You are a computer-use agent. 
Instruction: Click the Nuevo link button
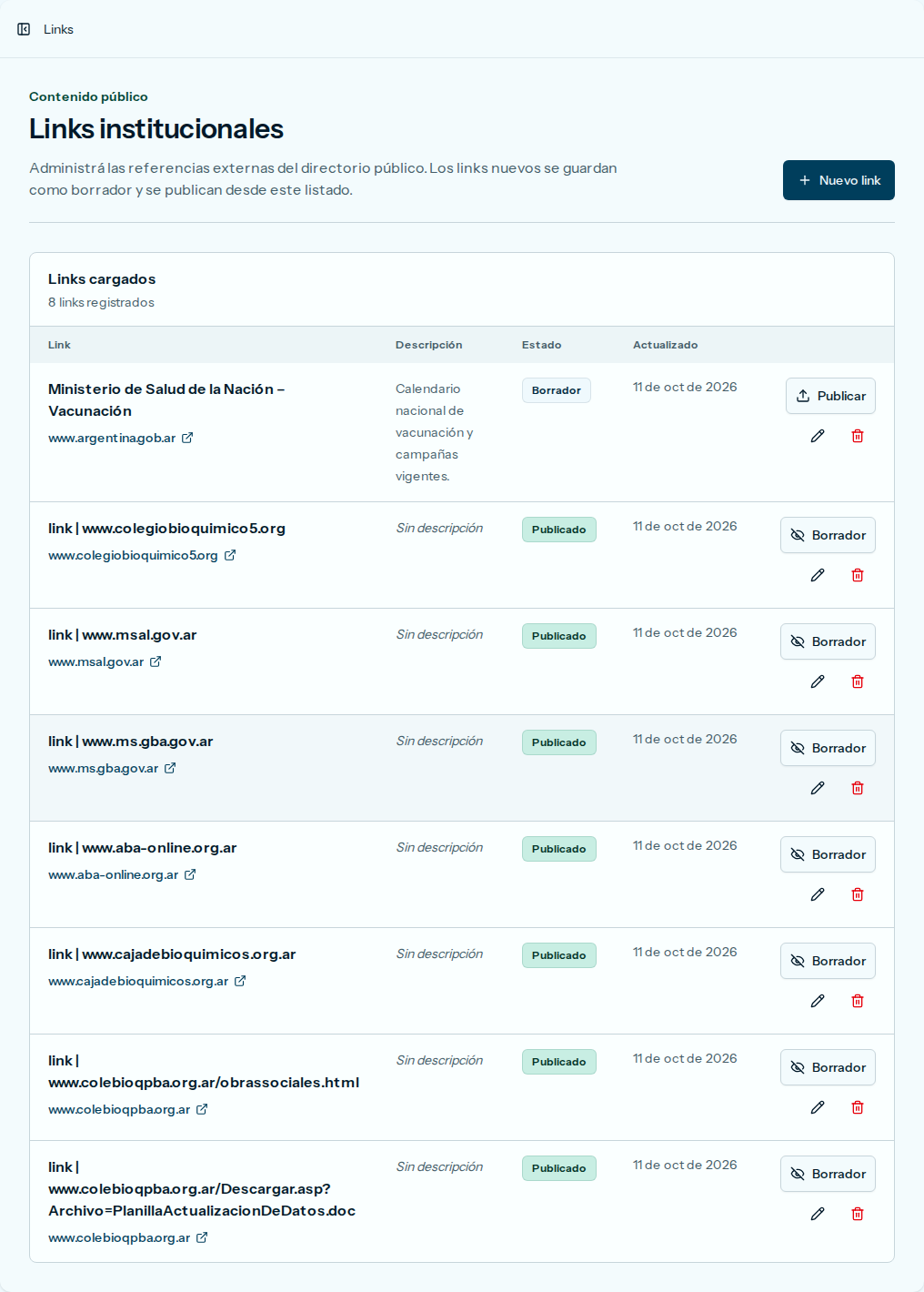(x=839, y=180)
